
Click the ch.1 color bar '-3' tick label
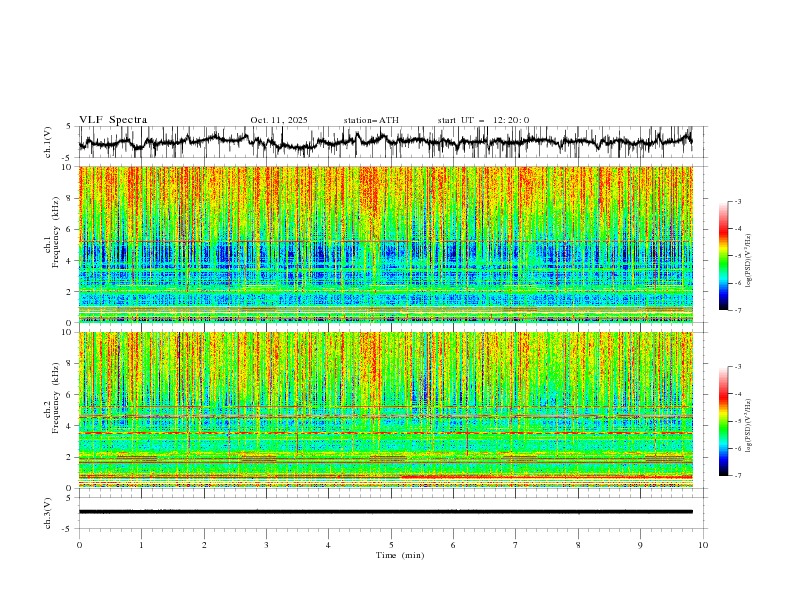pyautogui.click(x=737, y=201)
